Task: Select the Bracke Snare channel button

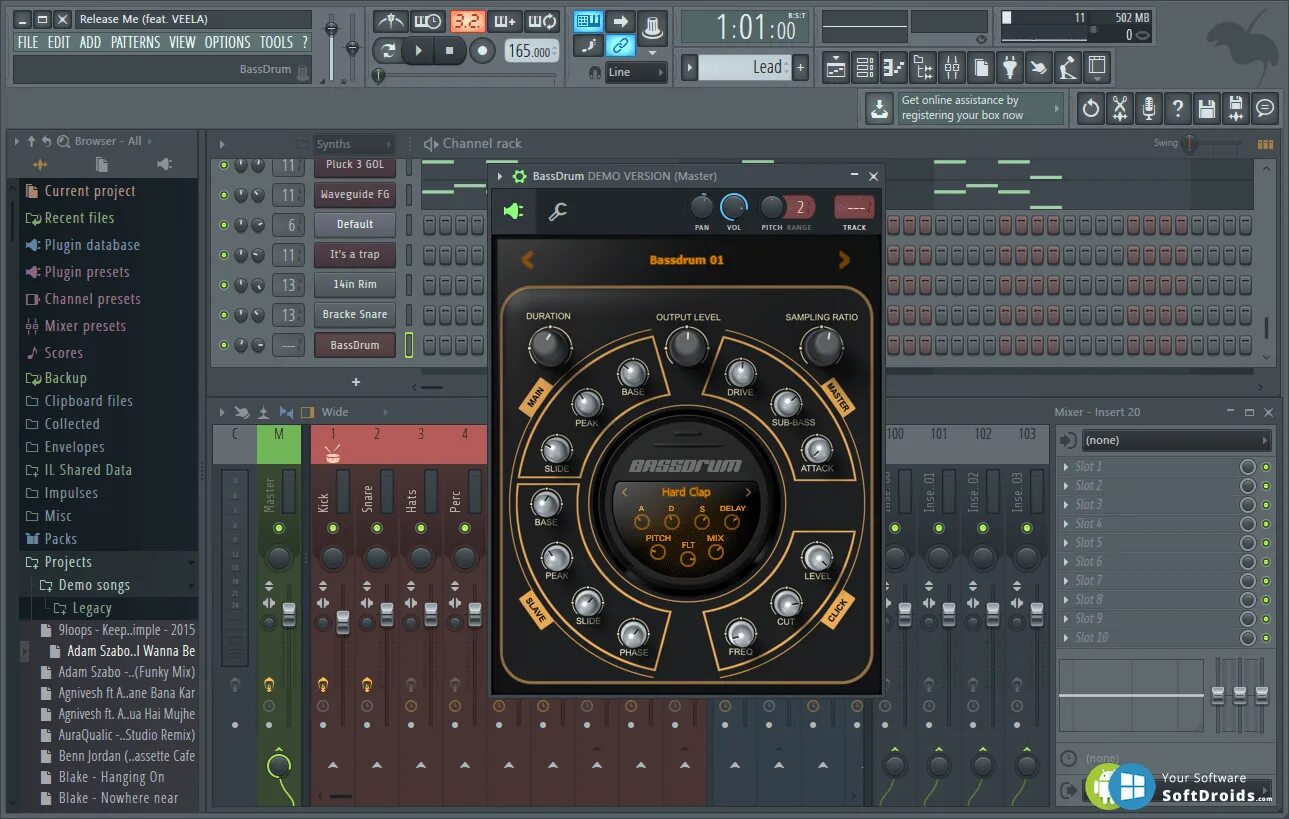Action: [354, 314]
